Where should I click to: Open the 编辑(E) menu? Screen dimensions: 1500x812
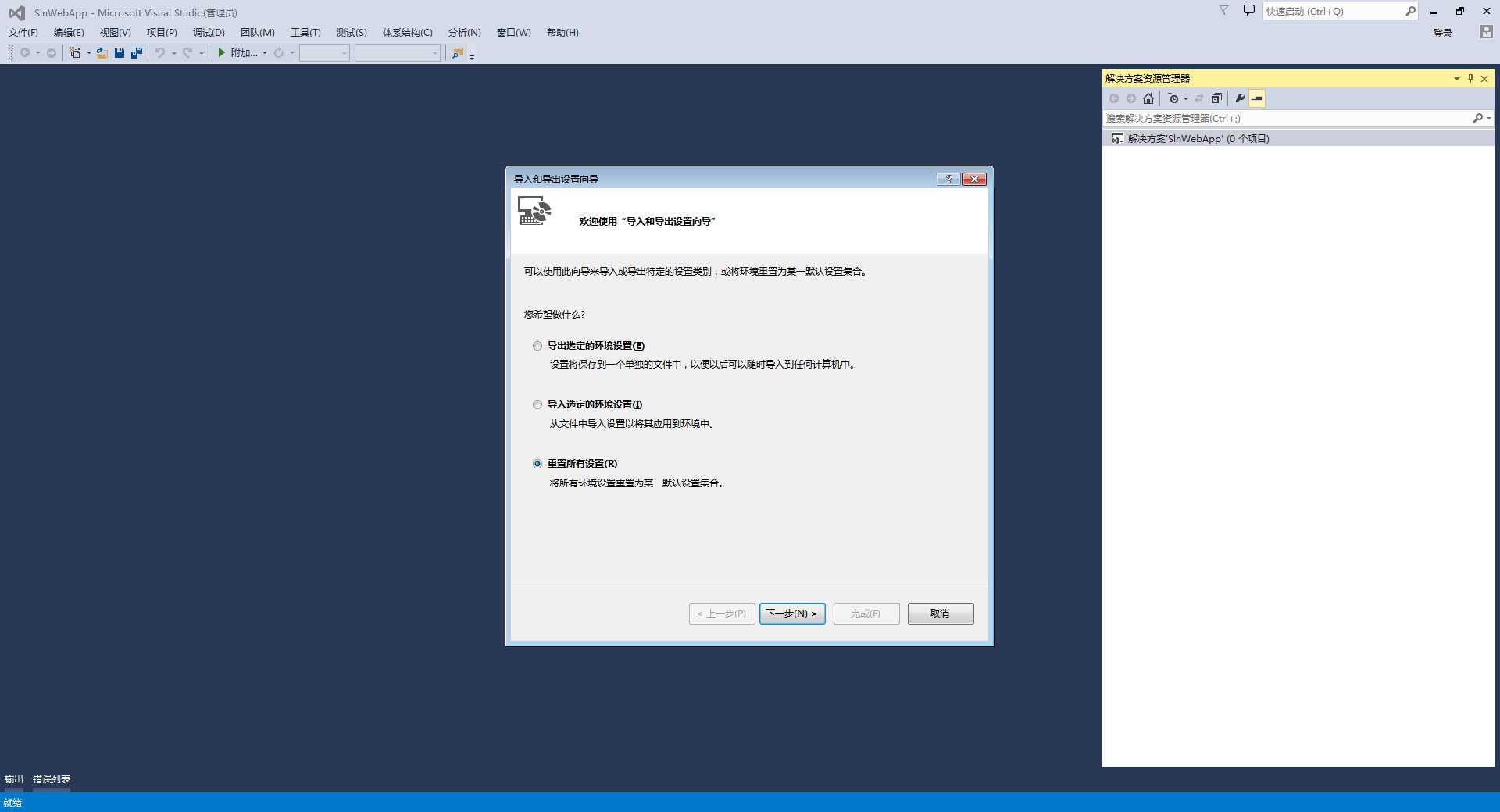tap(69, 32)
